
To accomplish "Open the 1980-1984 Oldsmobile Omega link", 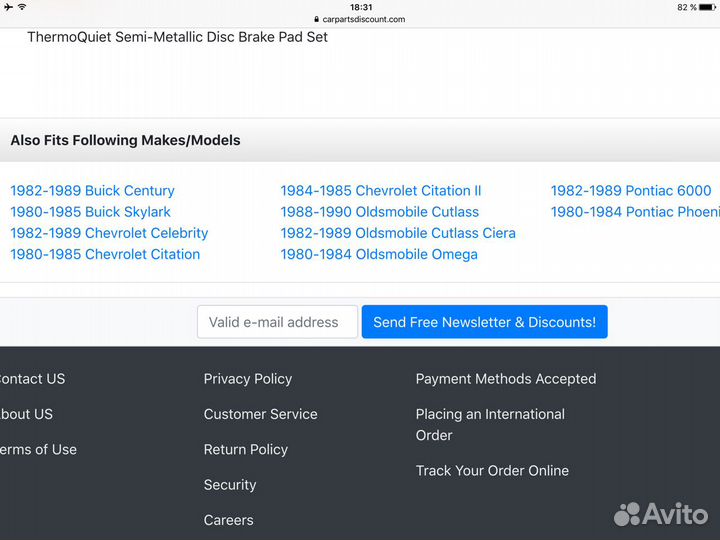I will 378,254.
